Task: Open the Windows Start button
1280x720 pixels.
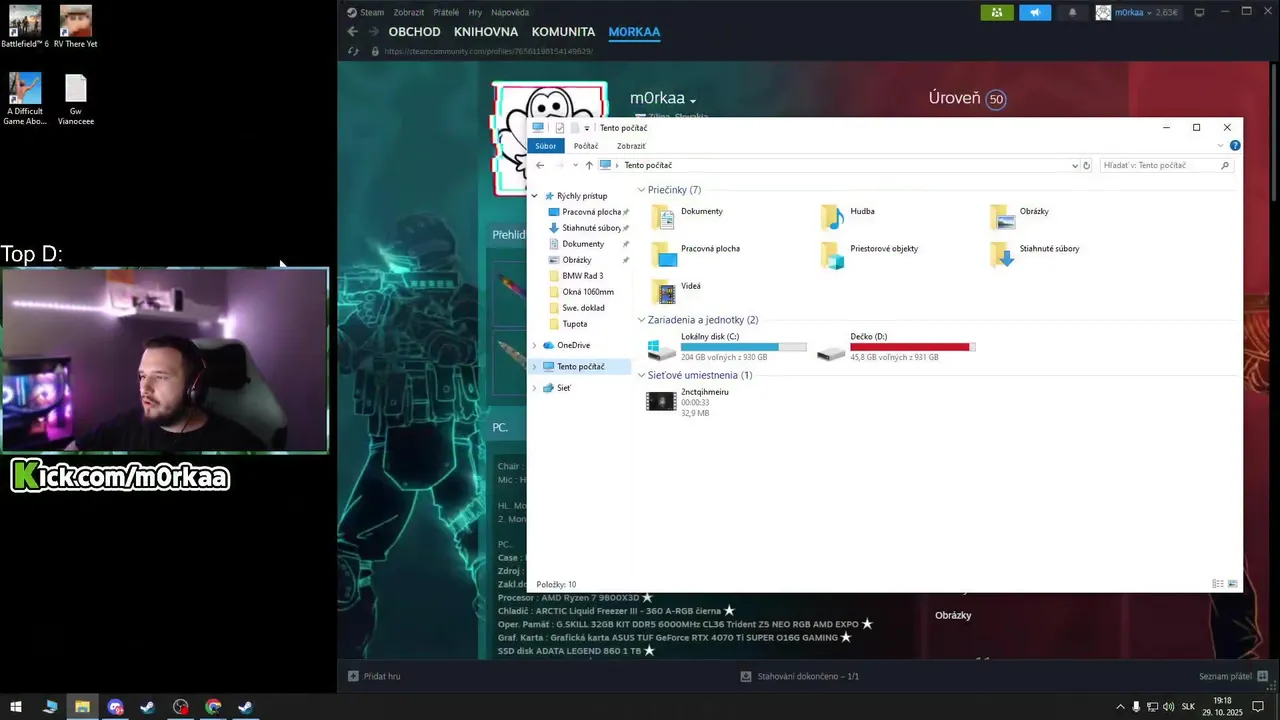Action: click(x=16, y=707)
